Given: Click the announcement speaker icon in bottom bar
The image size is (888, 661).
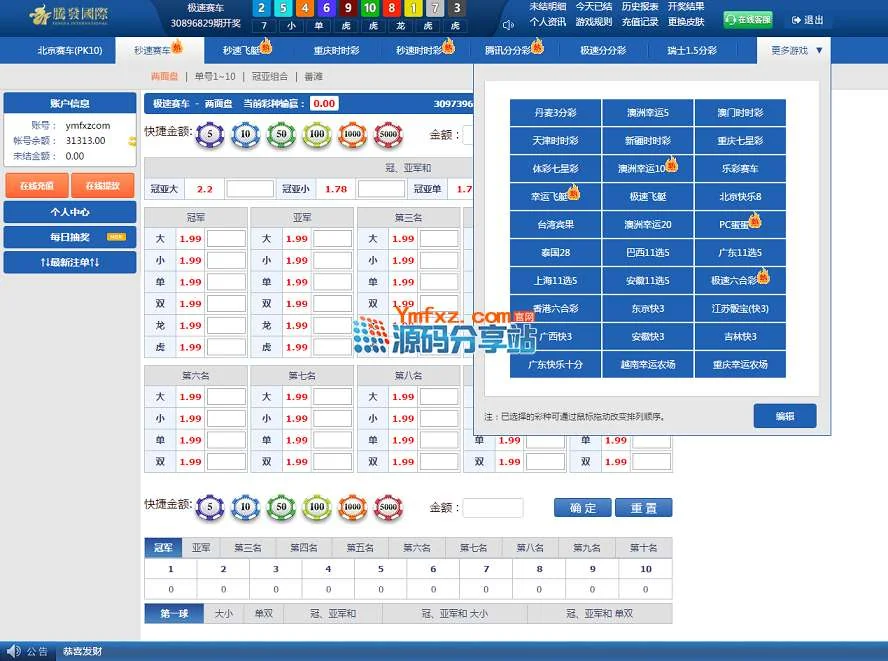Looking at the screenshot, I should (12, 651).
